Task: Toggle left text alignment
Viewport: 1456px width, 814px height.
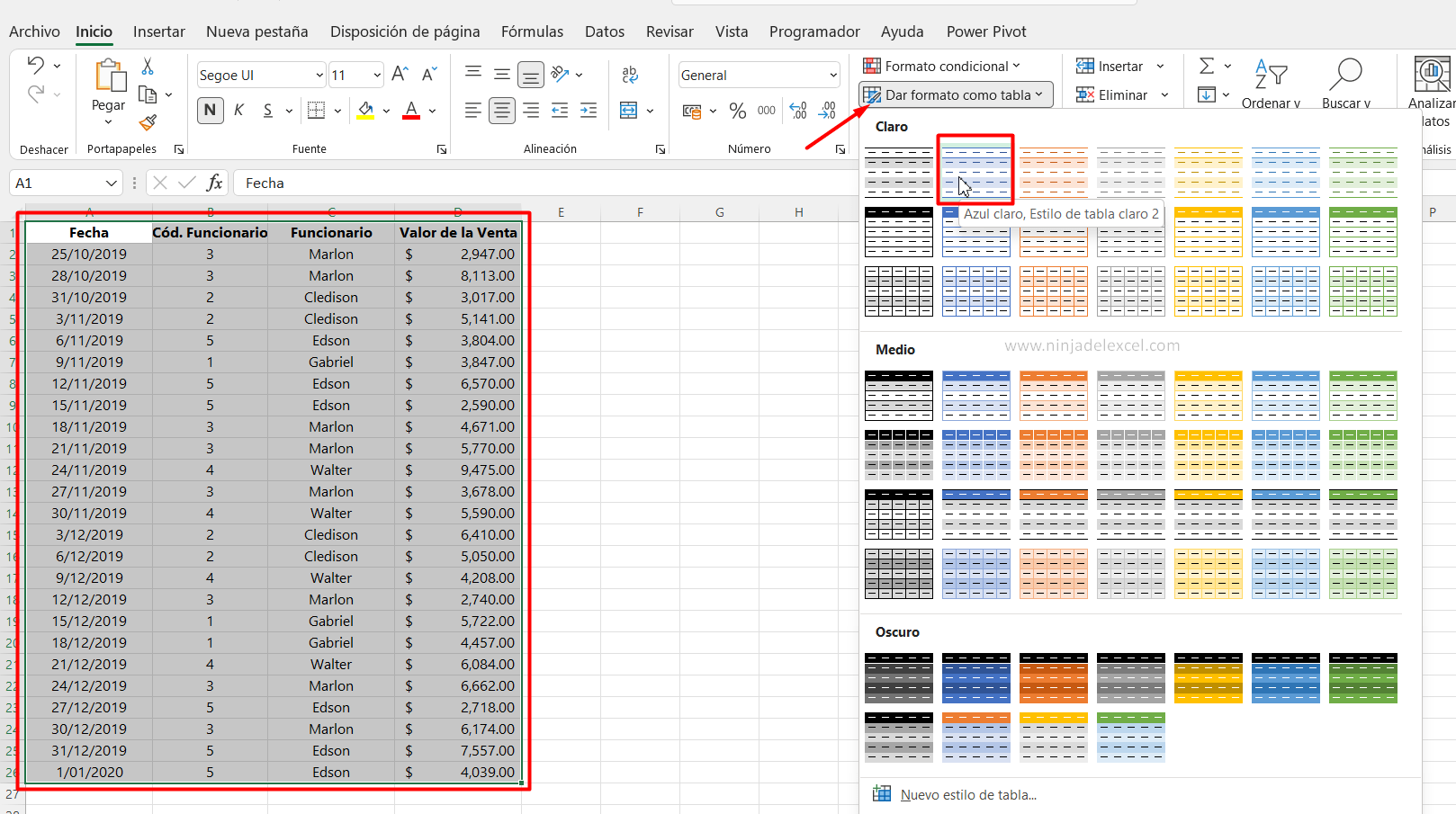Action: click(473, 111)
